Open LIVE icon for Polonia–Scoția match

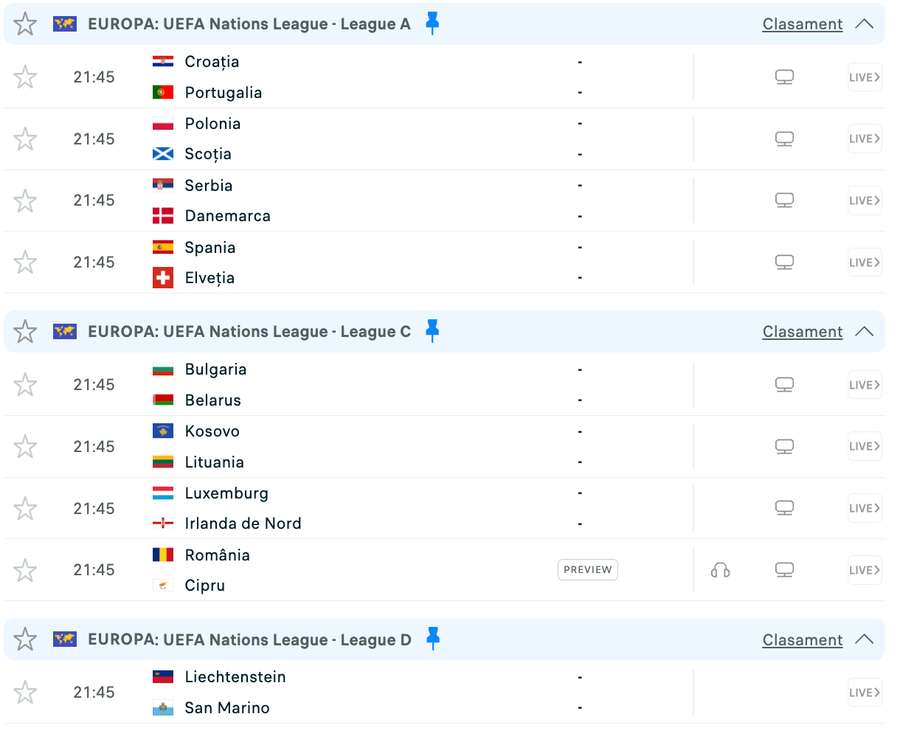864,139
